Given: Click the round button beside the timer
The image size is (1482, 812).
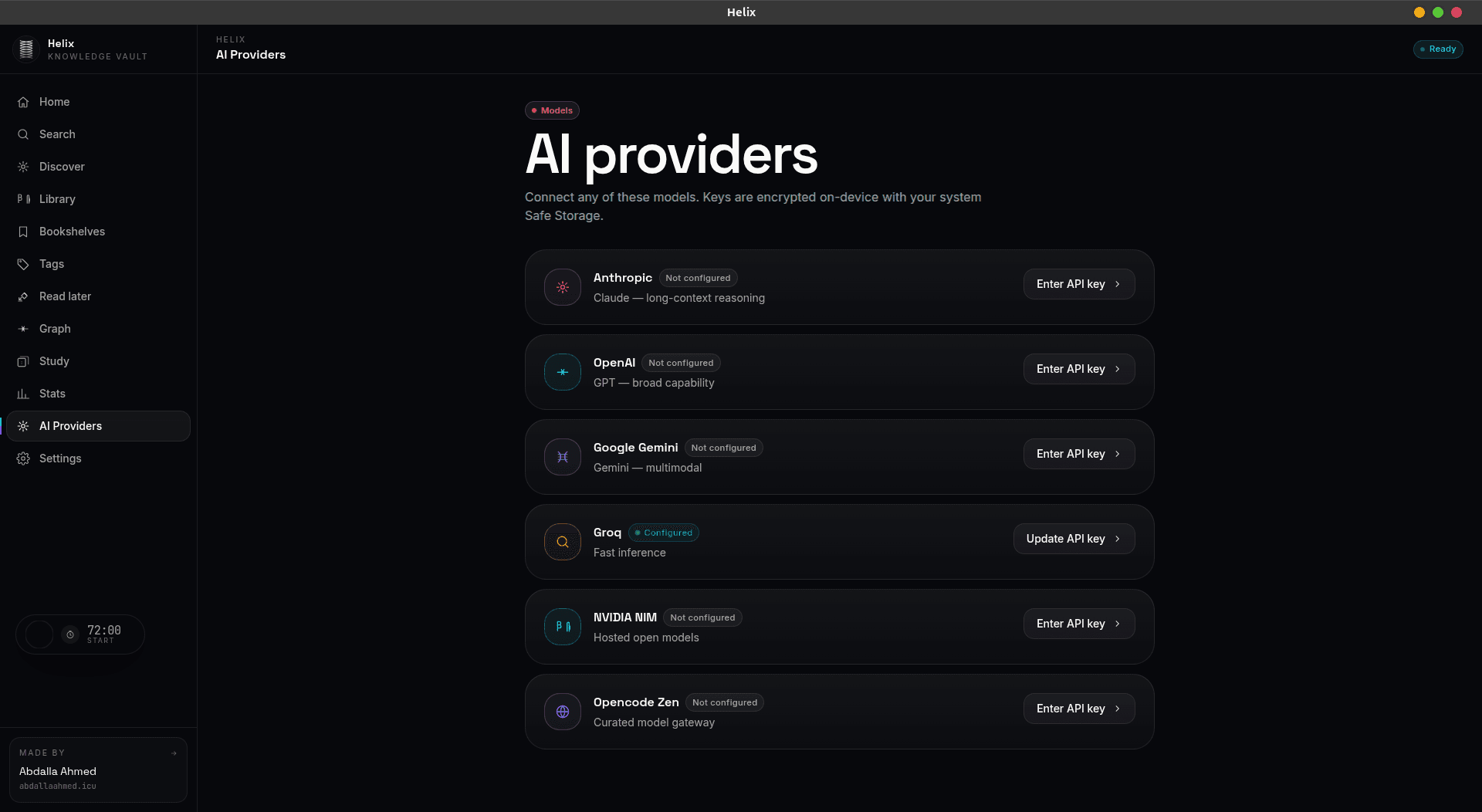Looking at the screenshot, I should point(39,634).
